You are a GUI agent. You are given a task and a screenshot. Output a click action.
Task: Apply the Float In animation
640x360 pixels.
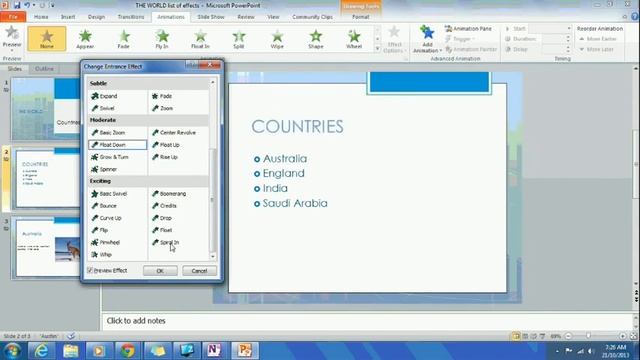tap(200, 38)
